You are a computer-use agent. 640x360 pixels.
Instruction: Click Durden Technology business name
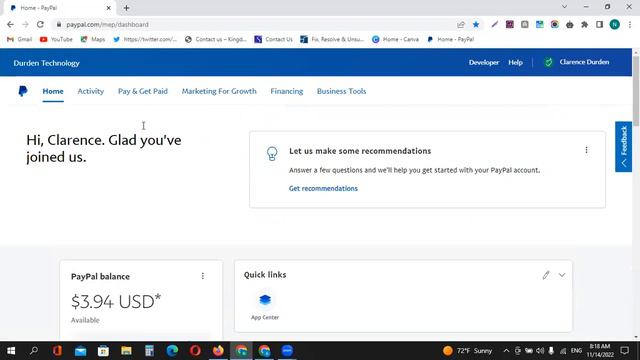[x=47, y=63]
